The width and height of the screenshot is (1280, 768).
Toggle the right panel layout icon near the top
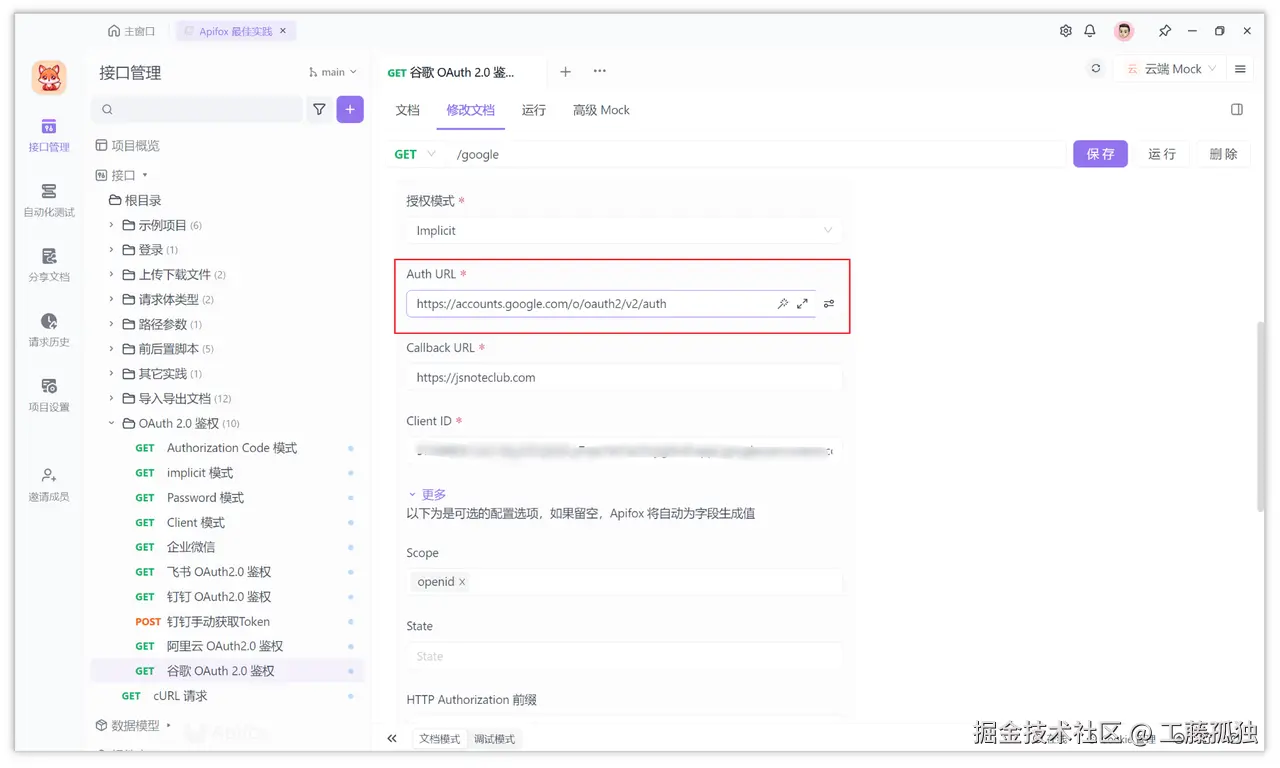point(1236,109)
